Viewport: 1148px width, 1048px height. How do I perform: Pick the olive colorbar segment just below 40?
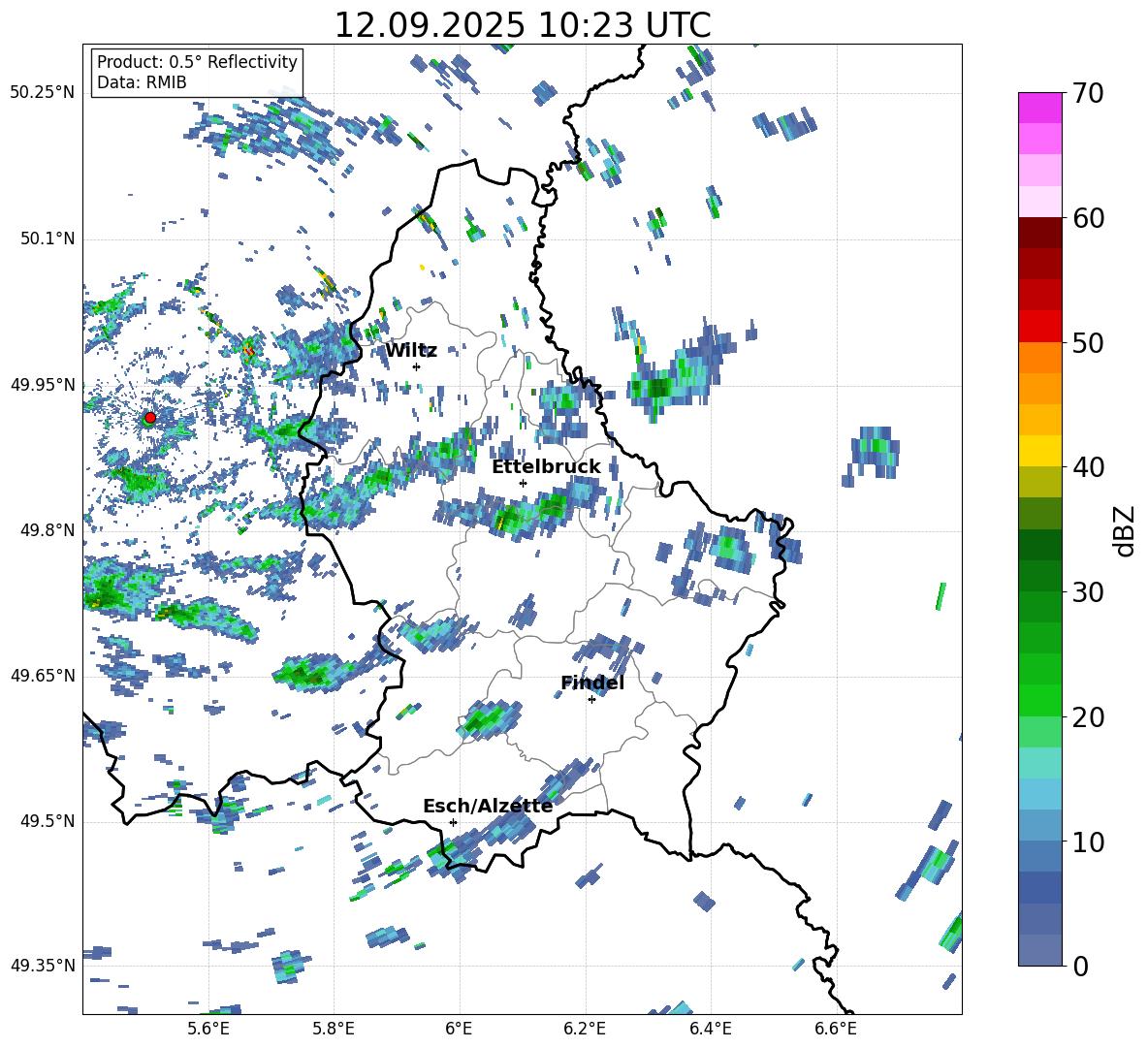tap(1039, 482)
